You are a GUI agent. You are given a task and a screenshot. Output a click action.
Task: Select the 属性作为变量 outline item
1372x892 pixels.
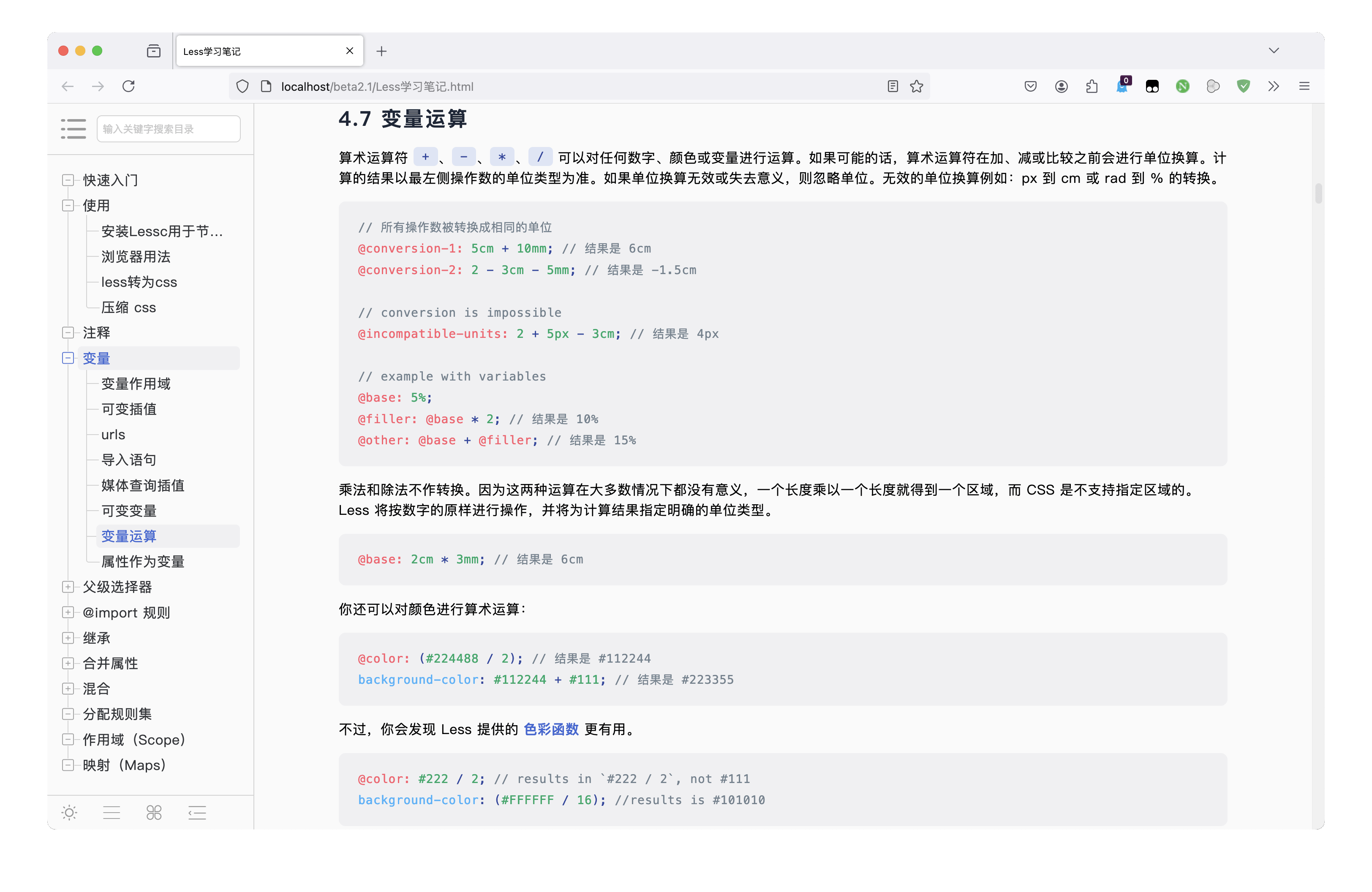click(143, 561)
